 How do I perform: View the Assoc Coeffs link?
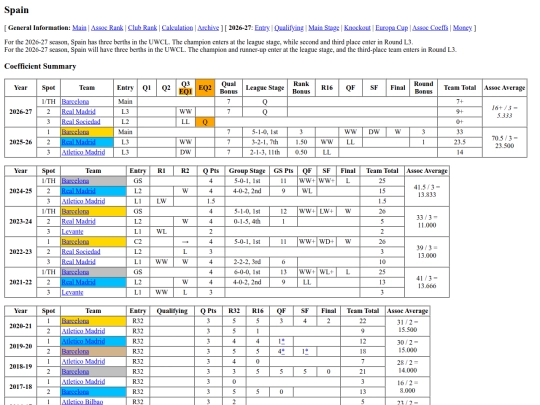click(x=430, y=28)
